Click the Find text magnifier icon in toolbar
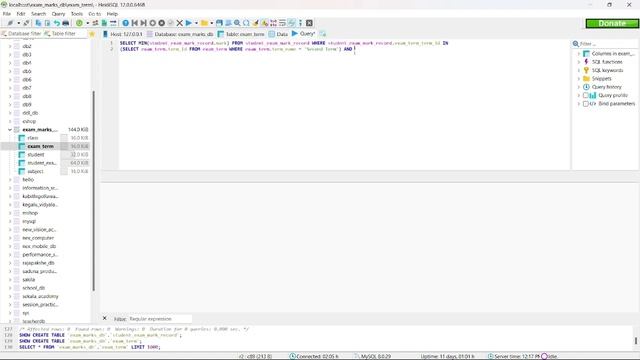This screenshot has width=640, height=360. click(x=237, y=23)
